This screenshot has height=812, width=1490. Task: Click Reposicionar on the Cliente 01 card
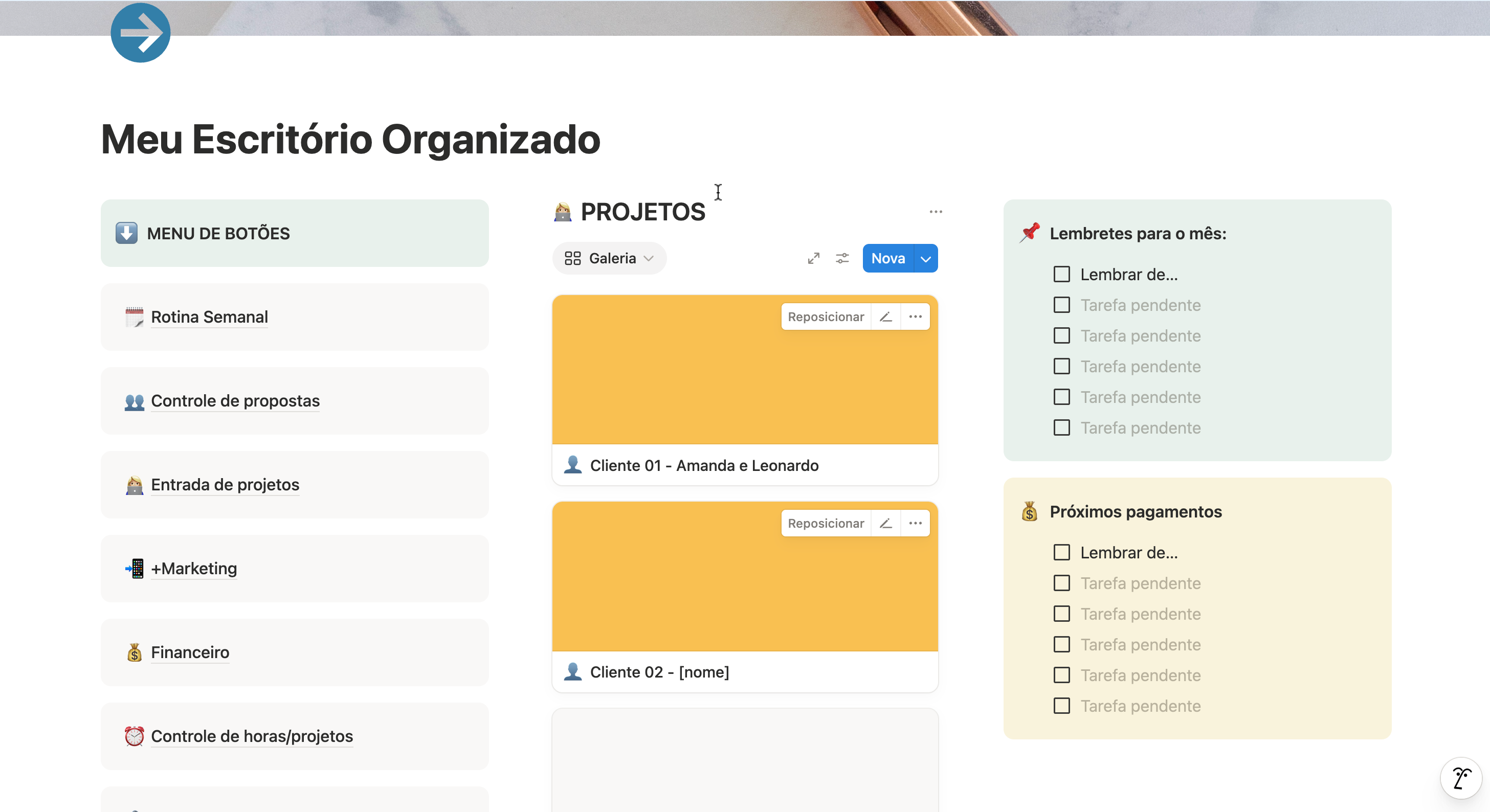[x=826, y=317]
